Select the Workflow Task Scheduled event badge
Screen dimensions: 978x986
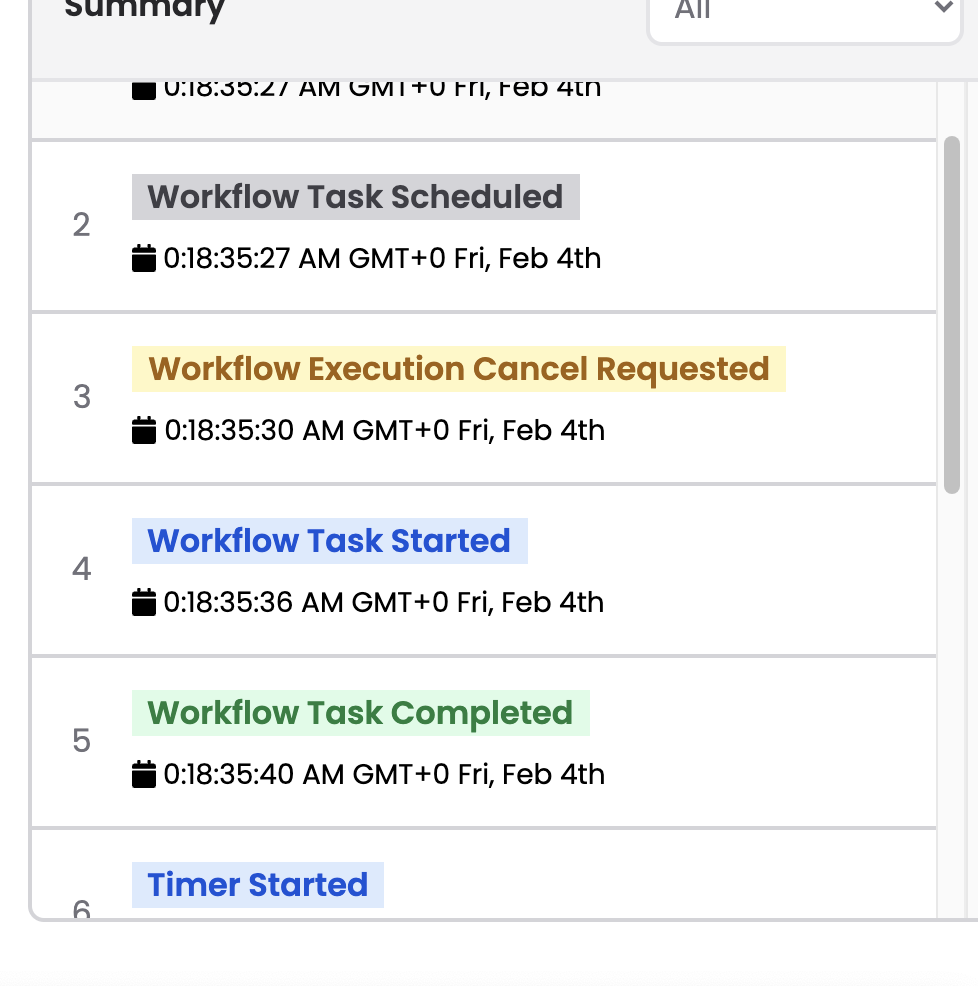pos(354,197)
